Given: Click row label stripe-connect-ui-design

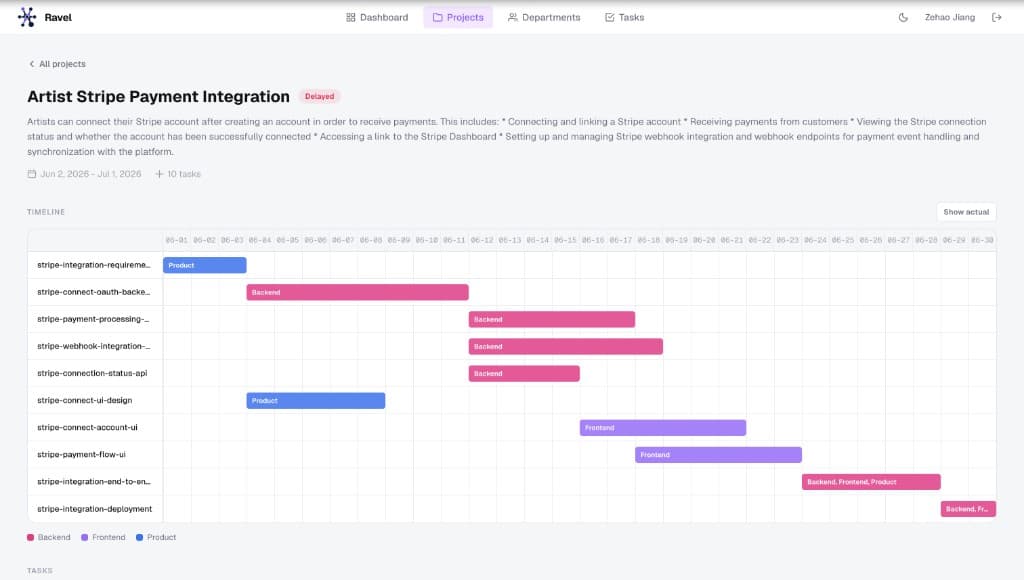Looking at the screenshot, I should [x=85, y=400].
